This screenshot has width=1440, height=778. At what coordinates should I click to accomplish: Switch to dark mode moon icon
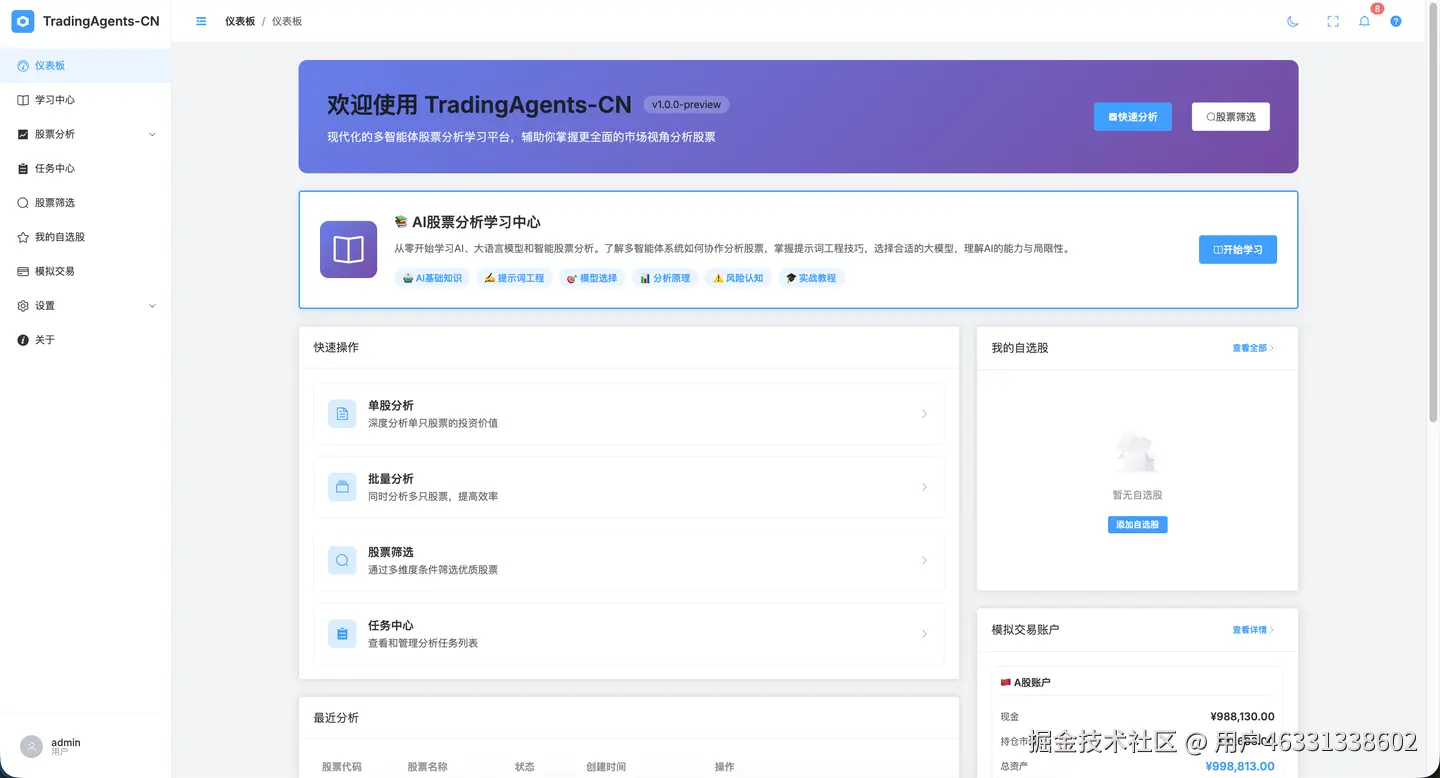[x=1293, y=21]
